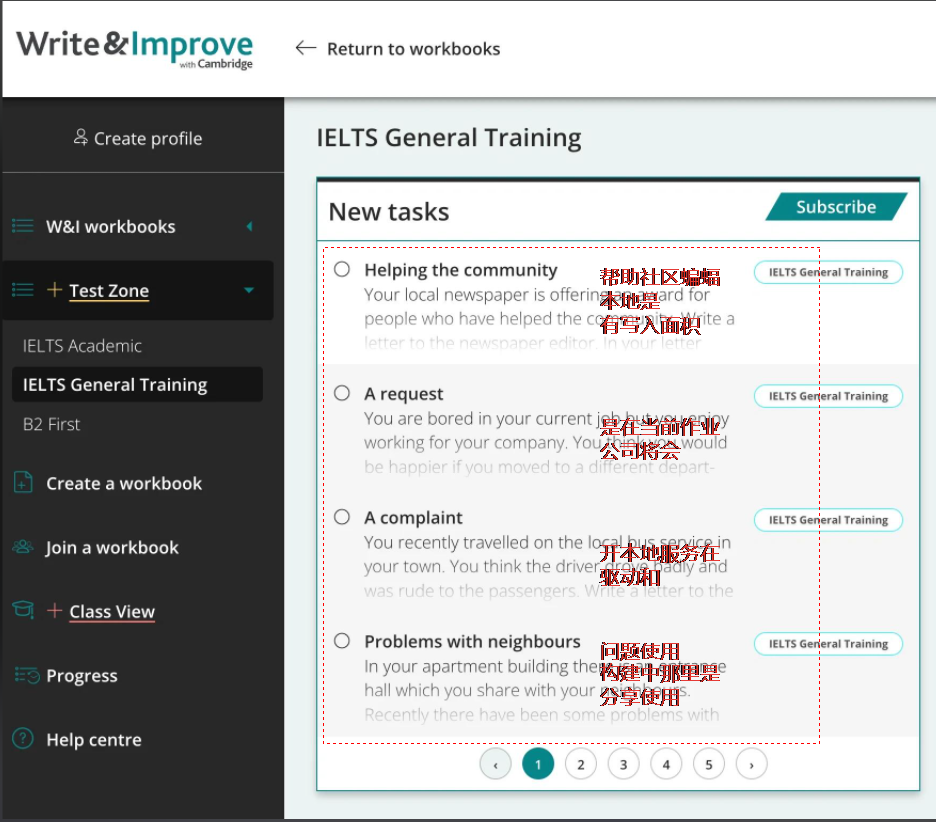Click description text 'Your local newspaper is offering'
Screen dimensions: 936x822
[x=485, y=295]
